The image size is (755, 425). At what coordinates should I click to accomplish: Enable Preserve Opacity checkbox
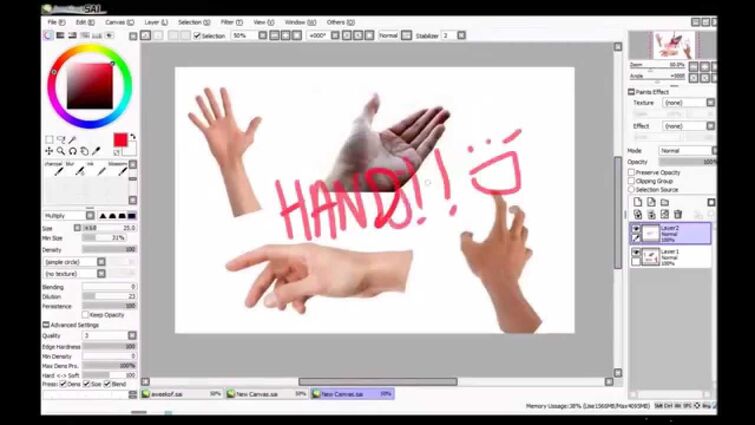(x=631, y=172)
